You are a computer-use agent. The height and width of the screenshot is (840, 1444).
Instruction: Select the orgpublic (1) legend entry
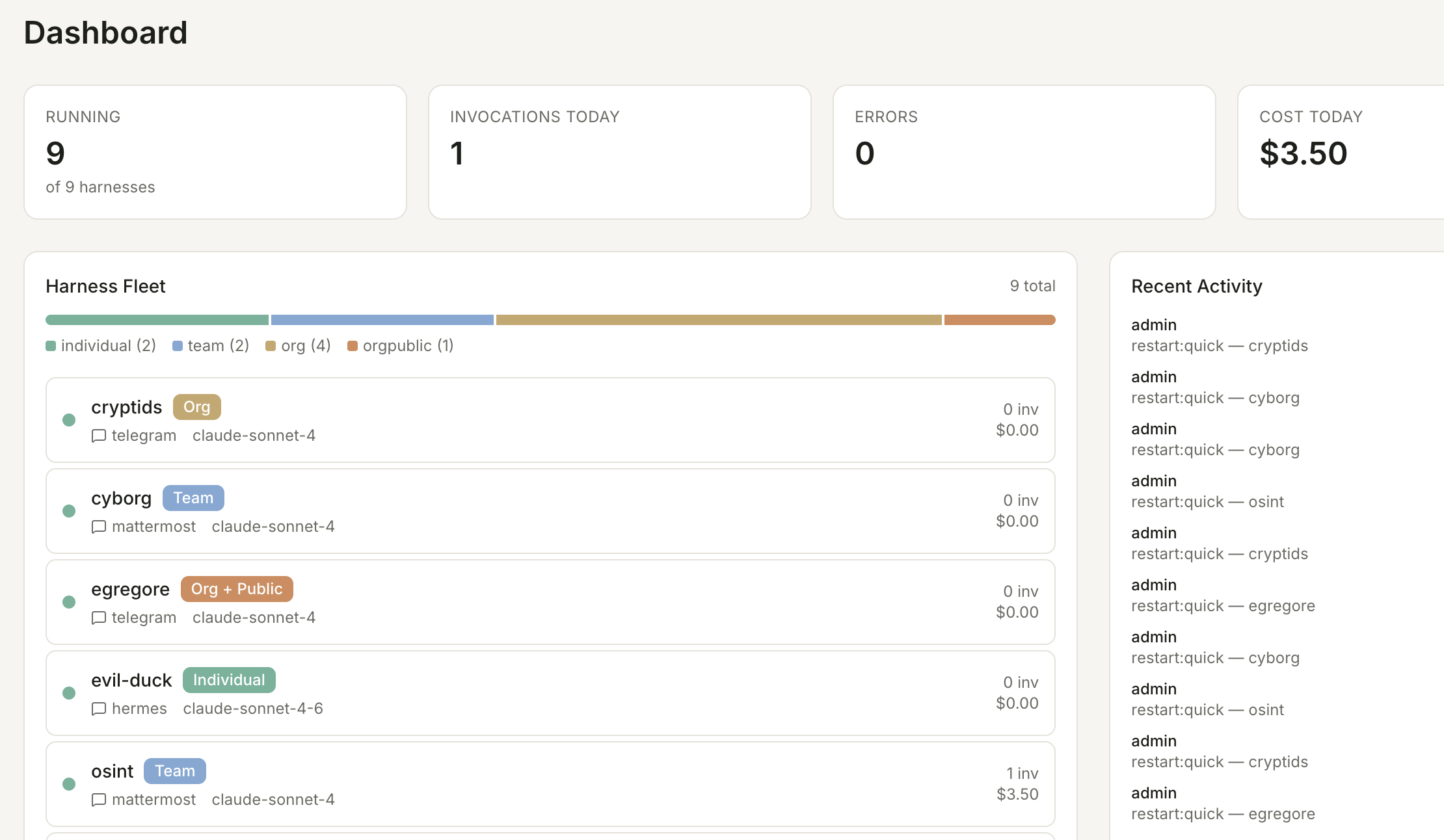tap(401, 346)
